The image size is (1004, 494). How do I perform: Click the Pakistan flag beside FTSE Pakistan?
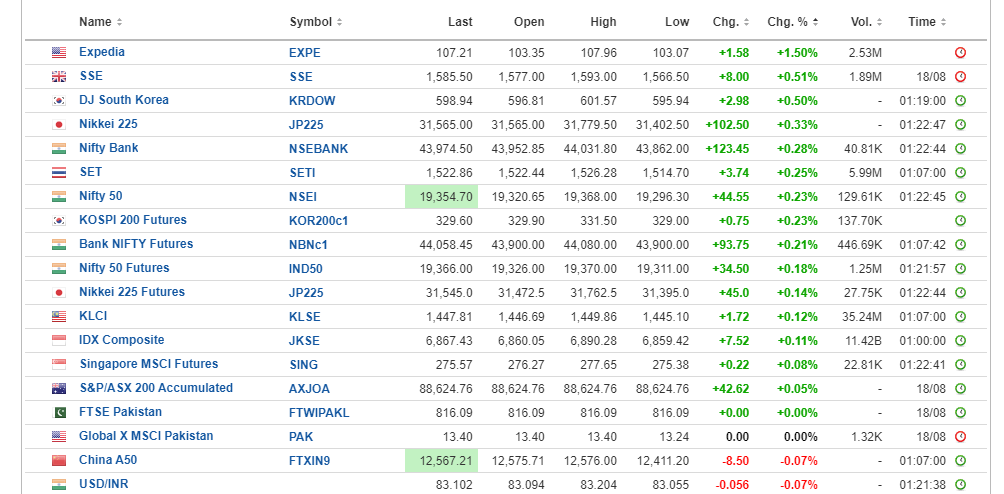[x=59, y=413]
